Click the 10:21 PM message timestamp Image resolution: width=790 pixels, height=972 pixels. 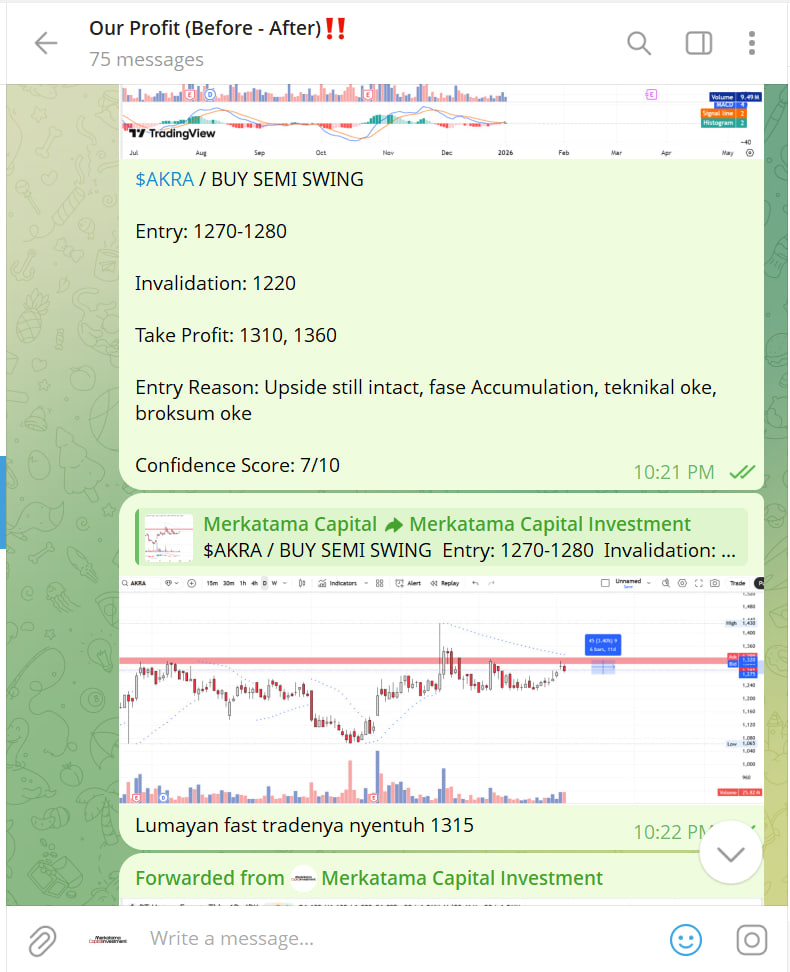[x=674, y=472]
